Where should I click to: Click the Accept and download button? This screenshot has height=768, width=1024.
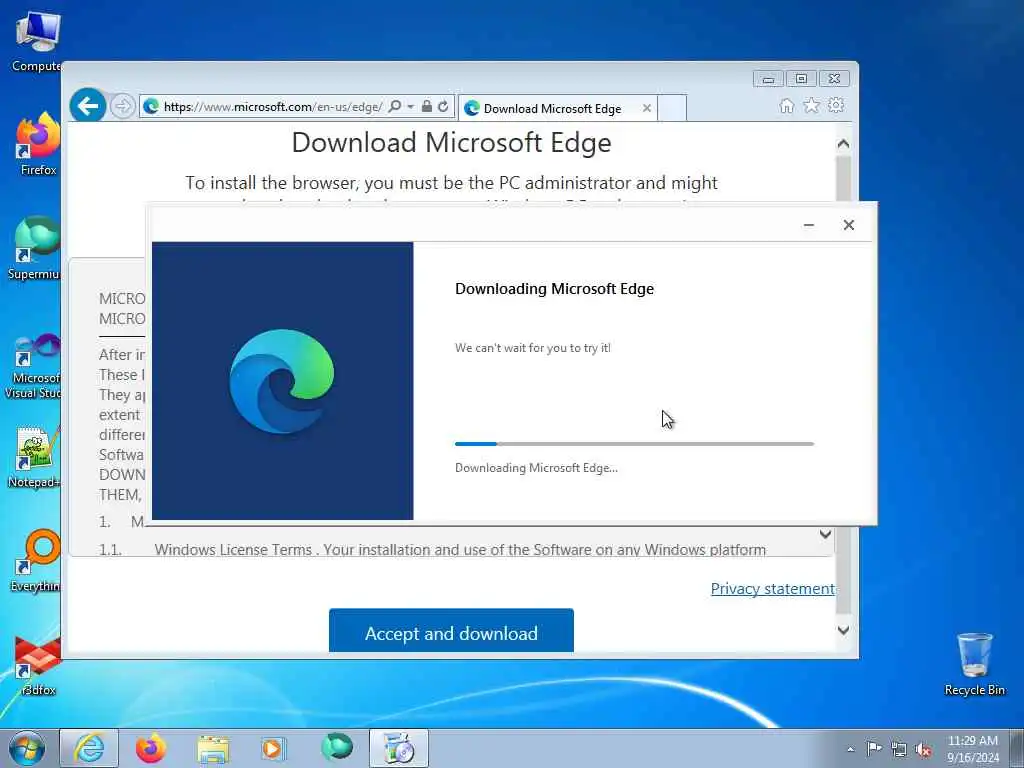coord(451,632)
